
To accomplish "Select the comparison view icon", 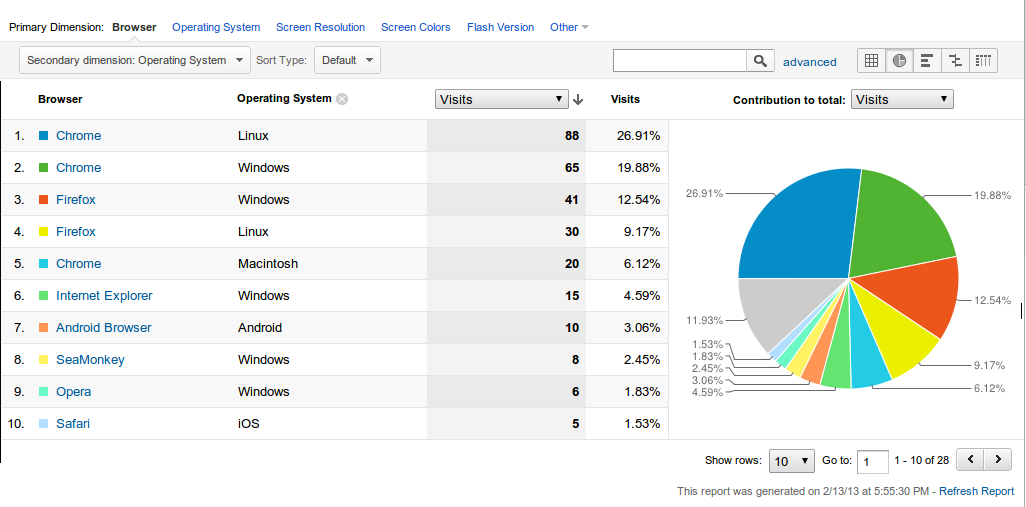I will (955, 61).
